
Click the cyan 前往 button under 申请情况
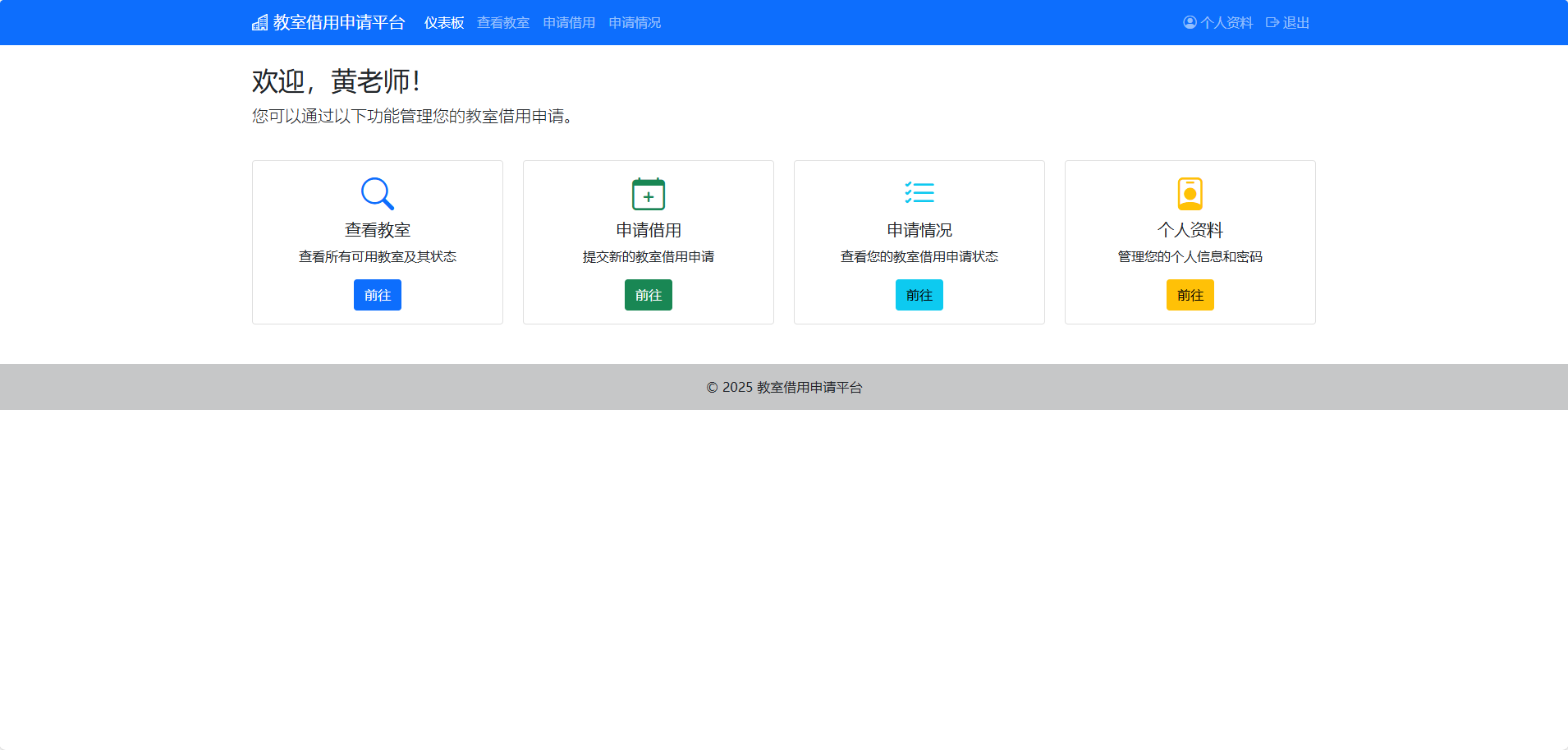[919, 295]
